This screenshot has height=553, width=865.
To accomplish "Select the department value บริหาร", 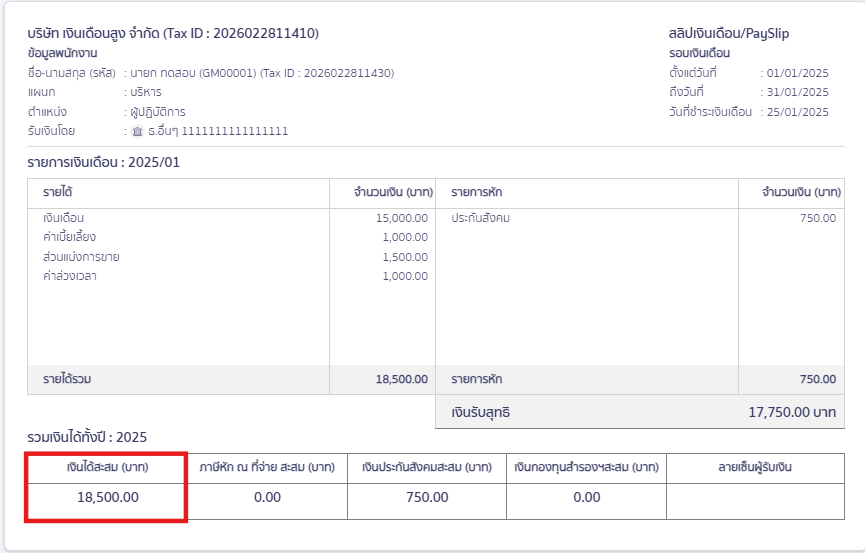I will pos(146,92).
